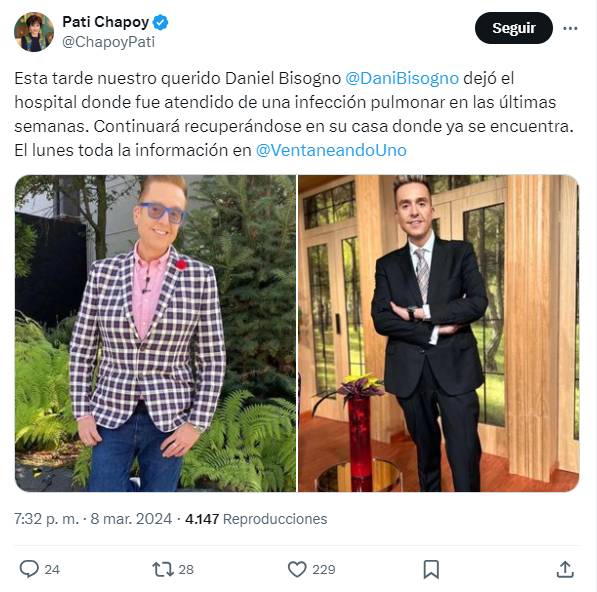The image size is (597, 592).
Task: Click the 7:32 p. m. timestamp
Action: (46, 519)
